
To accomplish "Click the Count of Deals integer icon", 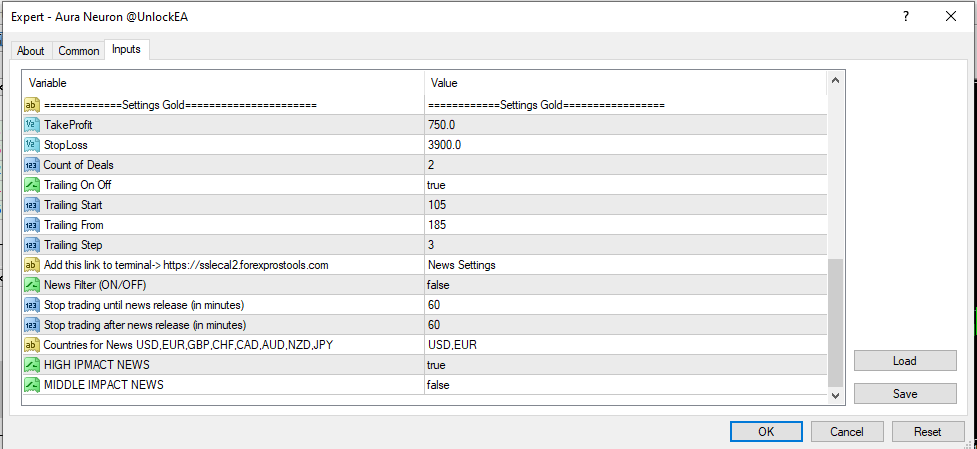I will click(x=31, y=165).
